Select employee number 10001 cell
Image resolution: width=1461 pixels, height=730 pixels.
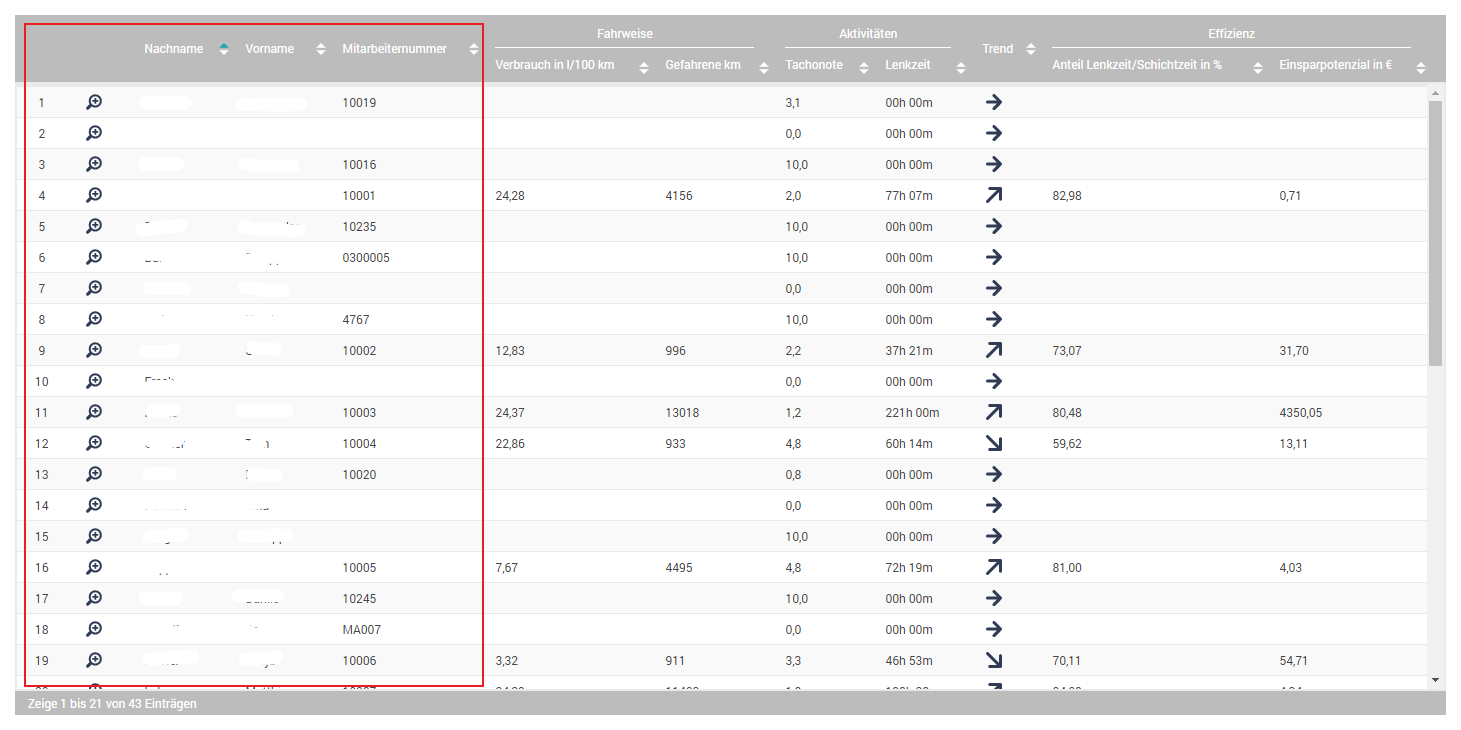tap(359, 196)
